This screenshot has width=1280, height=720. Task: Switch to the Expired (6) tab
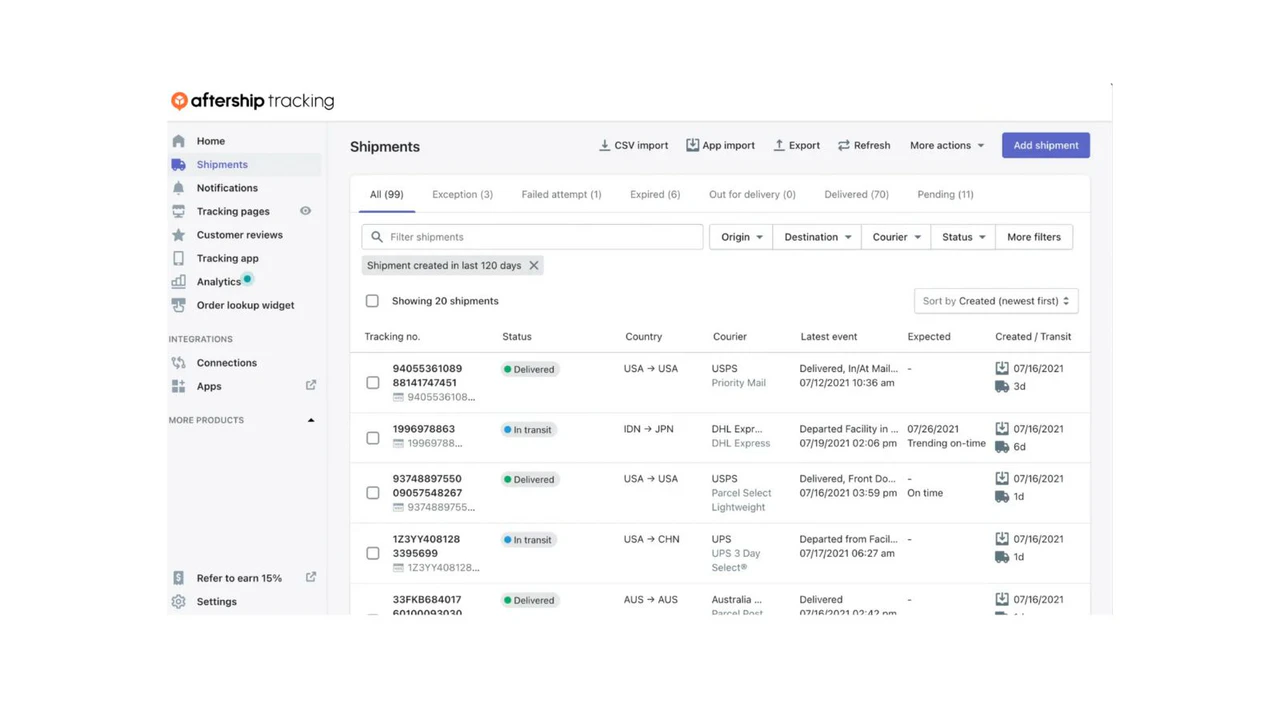pyautogui.click(x=655, y=194)
